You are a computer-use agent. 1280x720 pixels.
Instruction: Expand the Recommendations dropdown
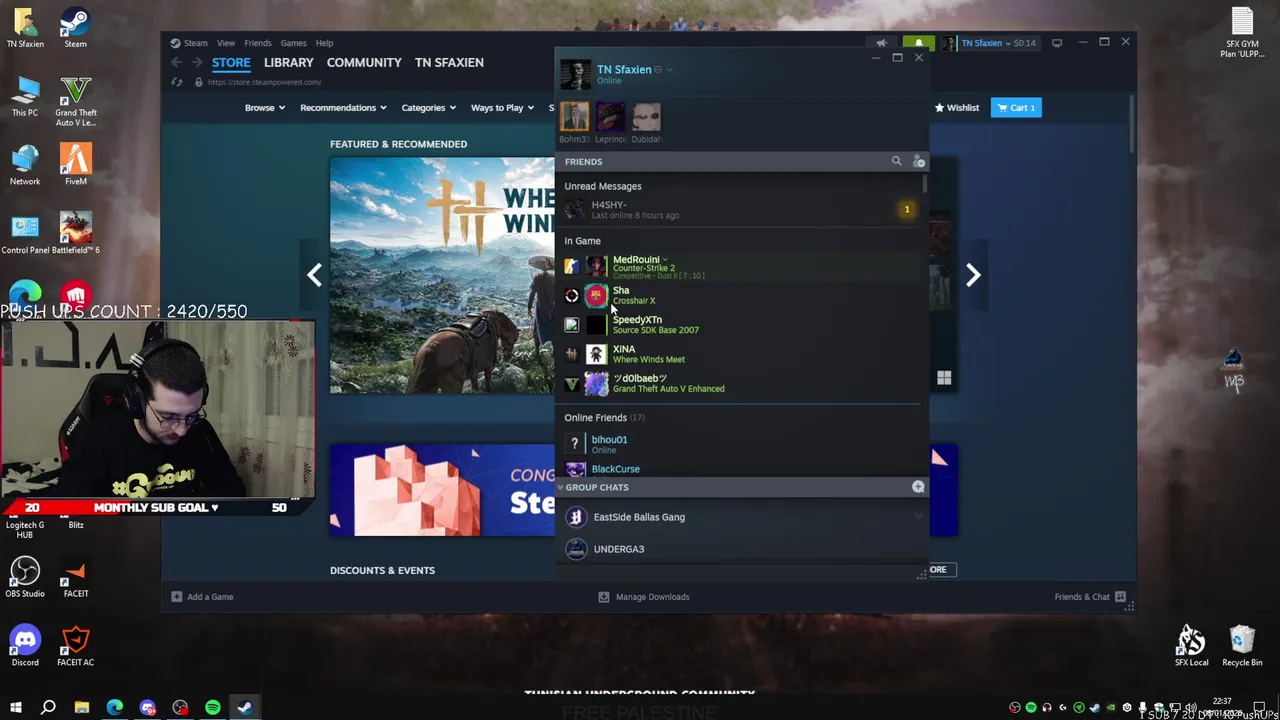click(x=344, y=108)
